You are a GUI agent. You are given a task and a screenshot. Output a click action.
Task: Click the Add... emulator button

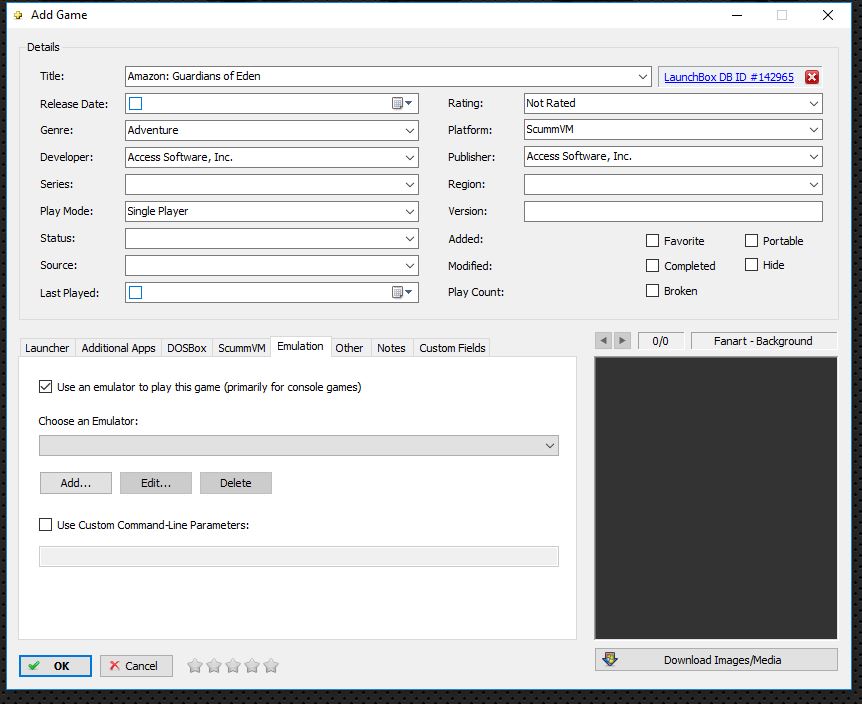[76, 483]
